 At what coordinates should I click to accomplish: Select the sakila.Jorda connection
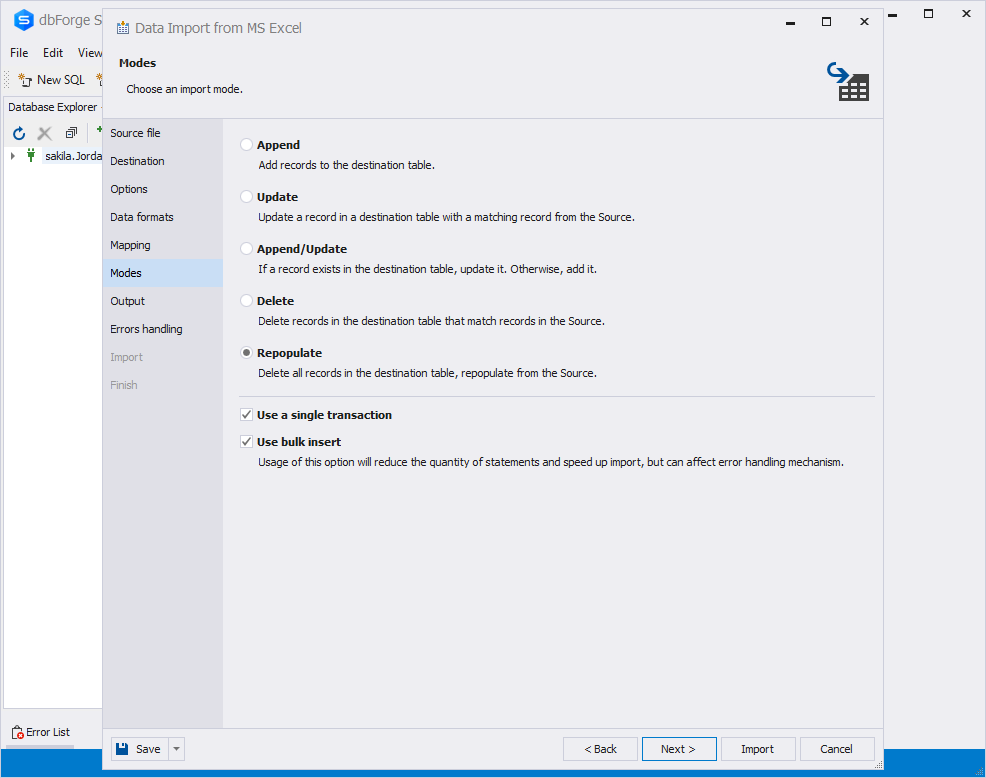(73, 156)
